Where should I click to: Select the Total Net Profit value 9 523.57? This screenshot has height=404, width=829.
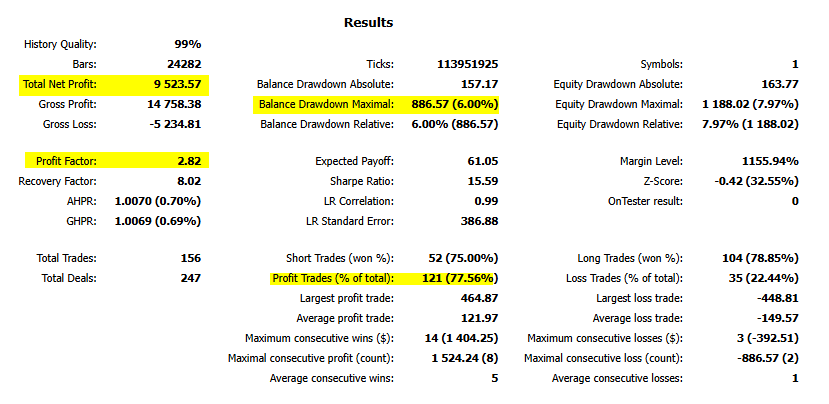pyautogui.click(x=173, y=84)
